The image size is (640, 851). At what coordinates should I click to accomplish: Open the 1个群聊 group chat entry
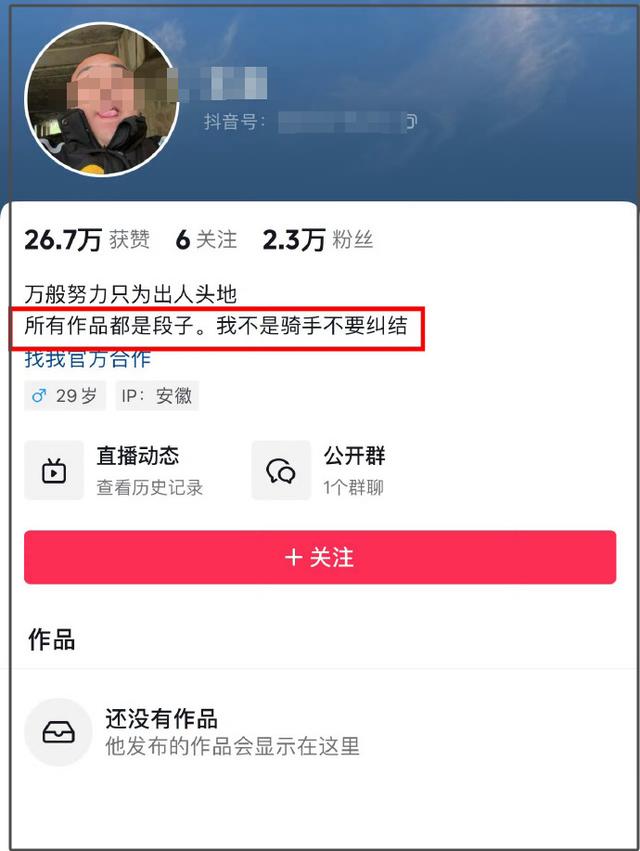point(354,487)
